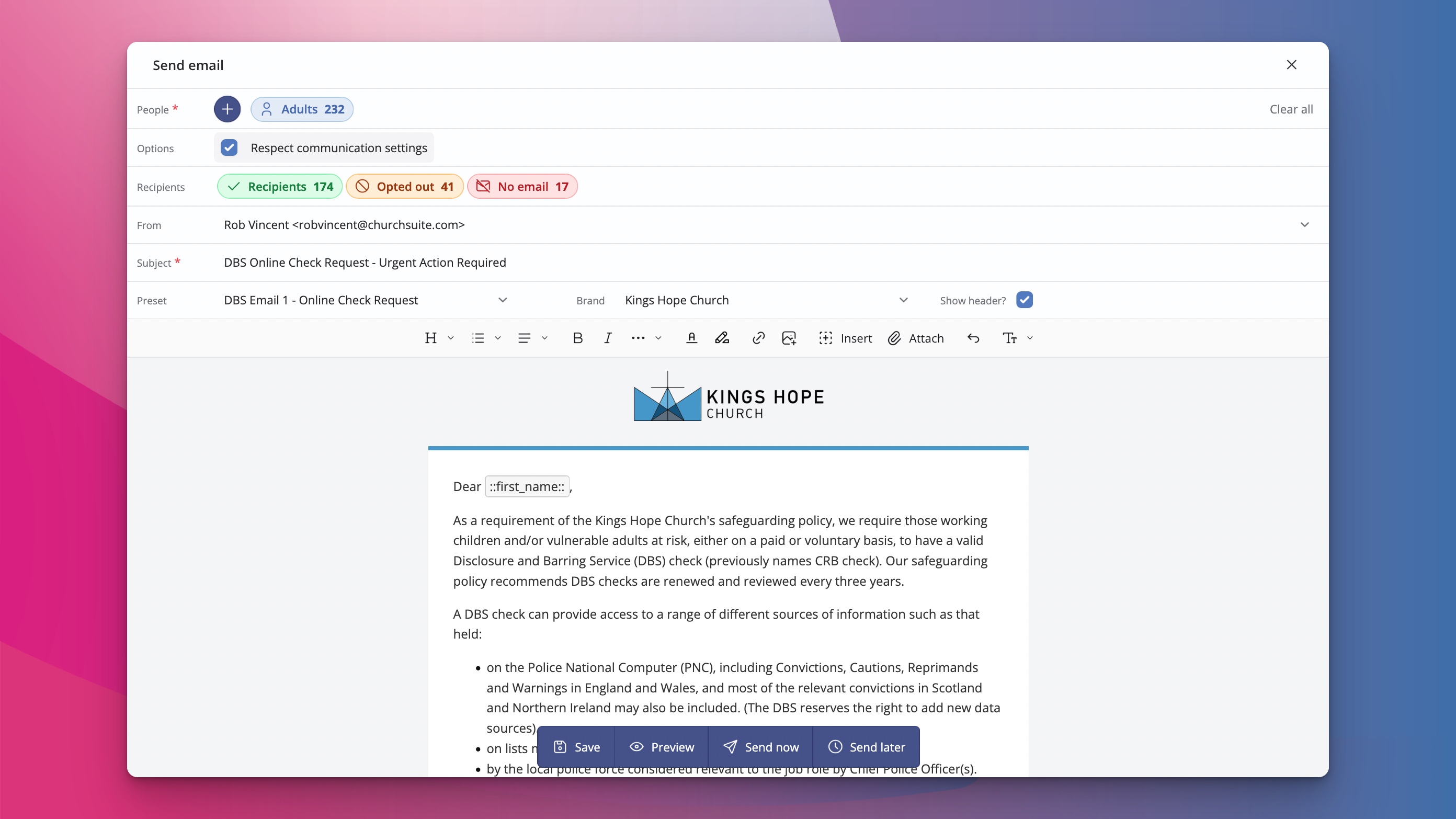This screenshot has height=819, width=1456.
Task: Expand the alignment options chevron
Action: (544, 338)
